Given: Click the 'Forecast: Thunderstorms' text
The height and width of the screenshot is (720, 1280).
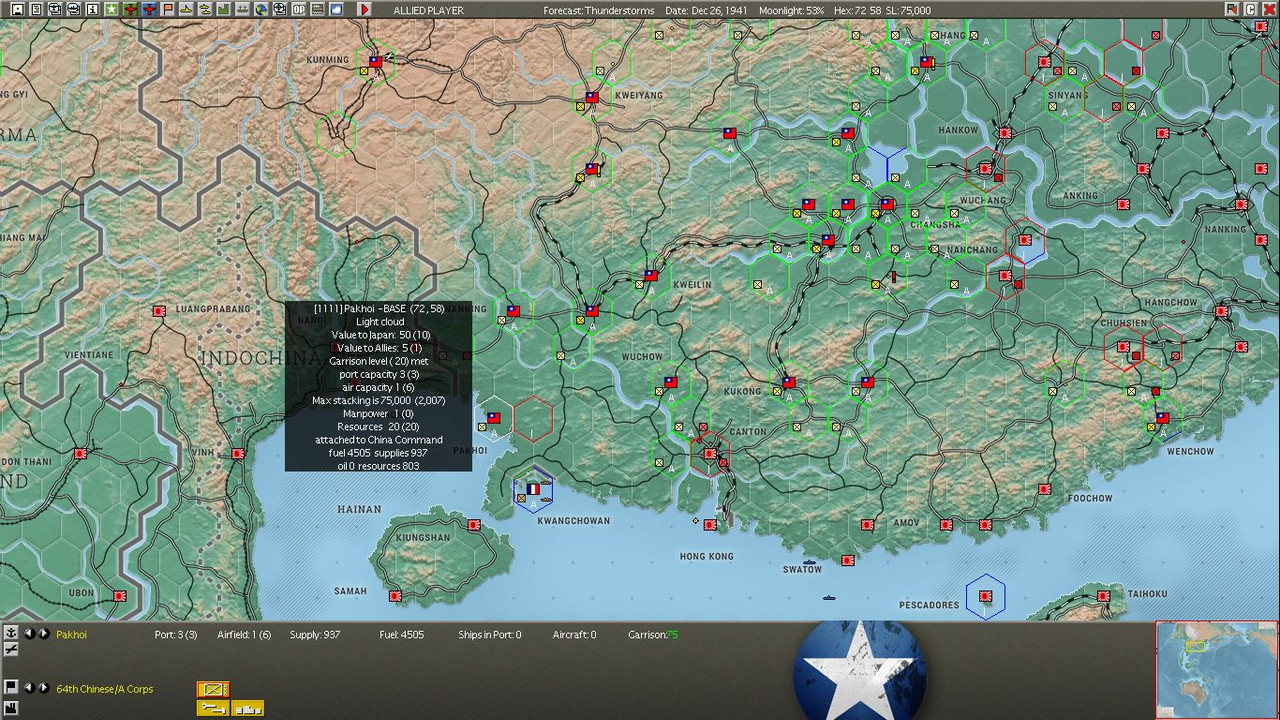Looking at the screenshot, I should 599,11.
